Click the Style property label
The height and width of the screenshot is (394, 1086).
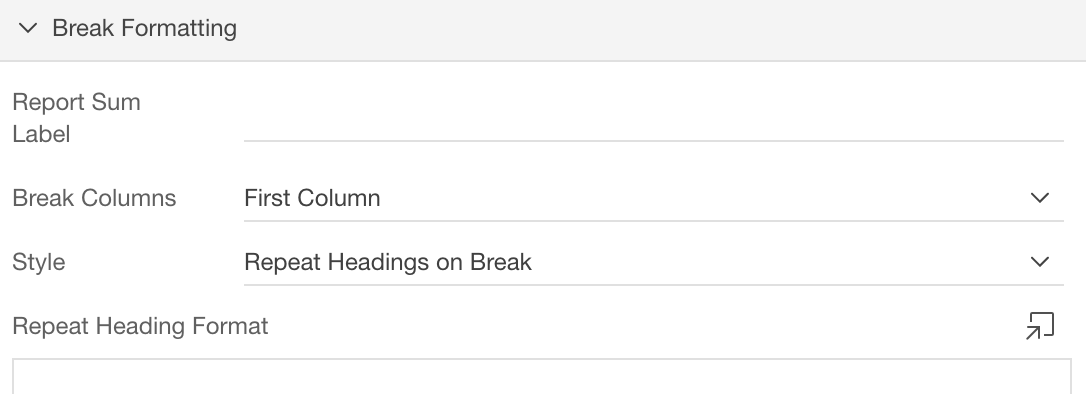(x=39, y=262)
